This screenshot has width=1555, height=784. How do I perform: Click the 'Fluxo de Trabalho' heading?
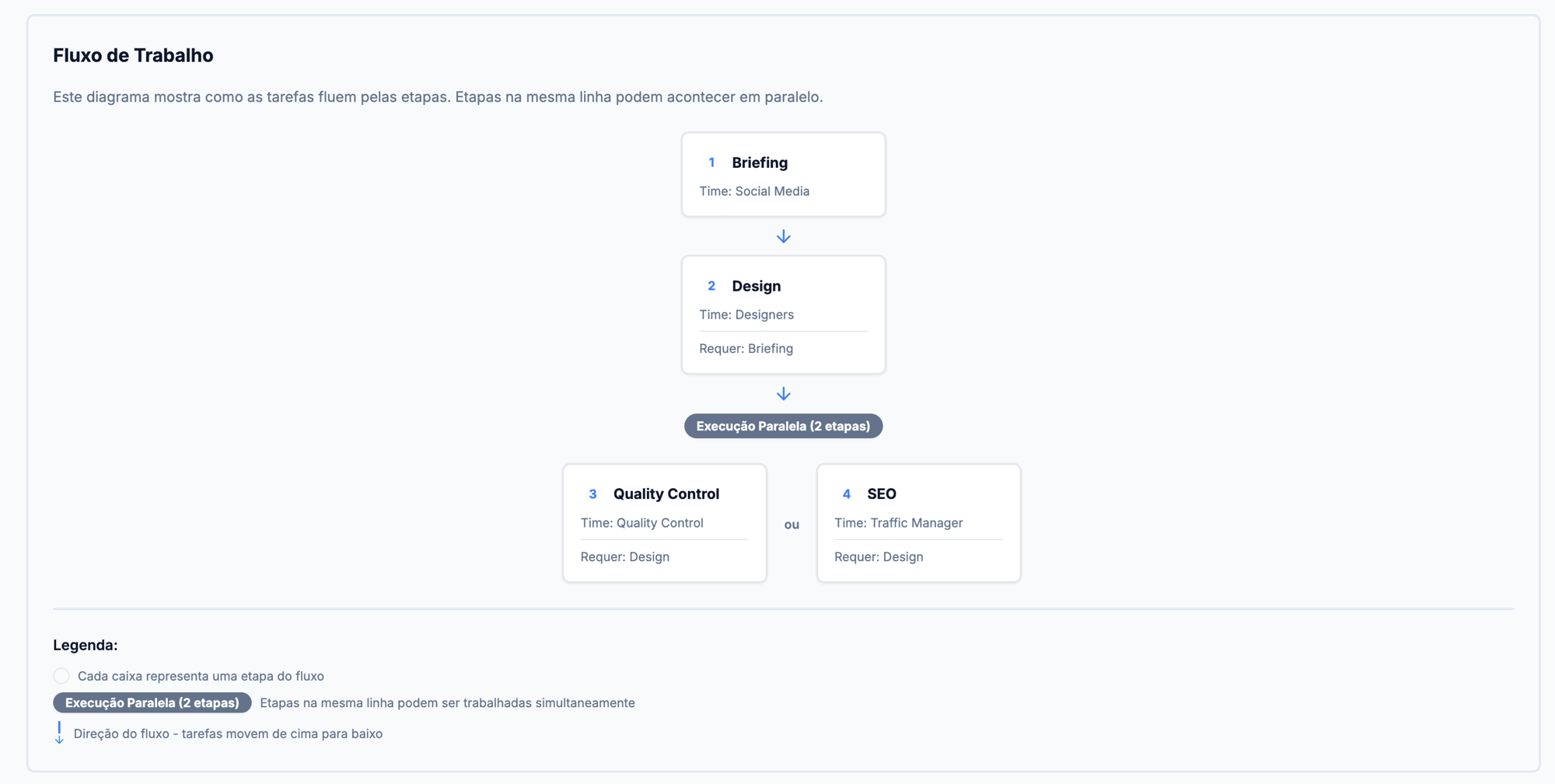pos(133,55)
